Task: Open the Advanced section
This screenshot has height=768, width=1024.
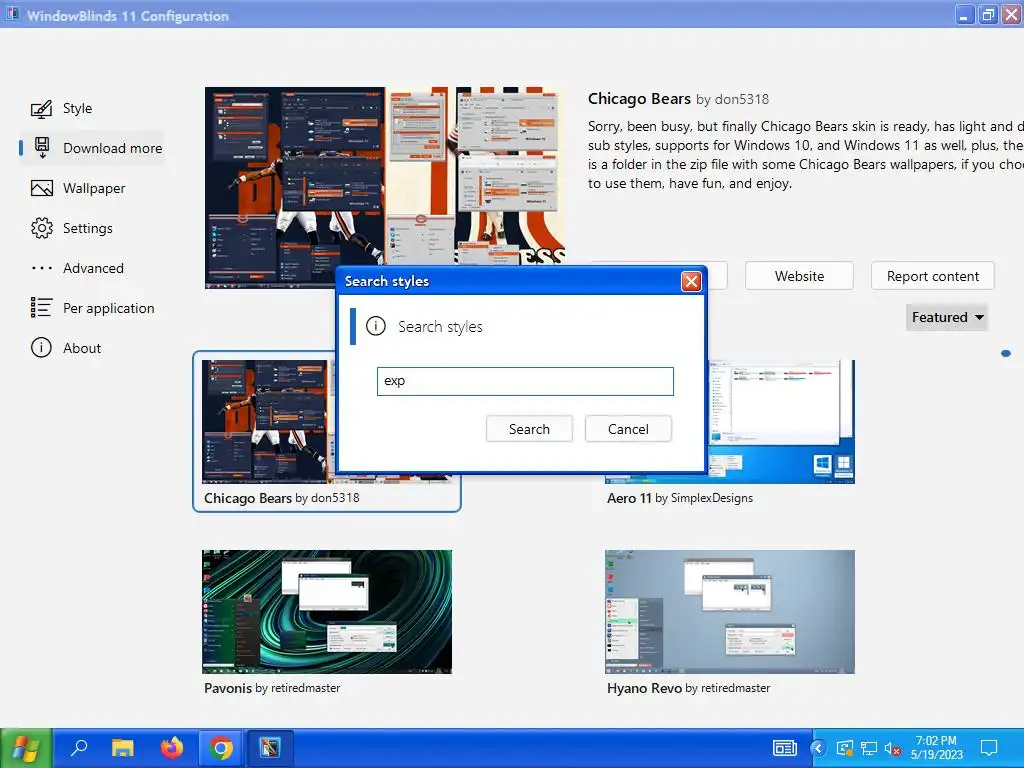Action: pos(93,268)
